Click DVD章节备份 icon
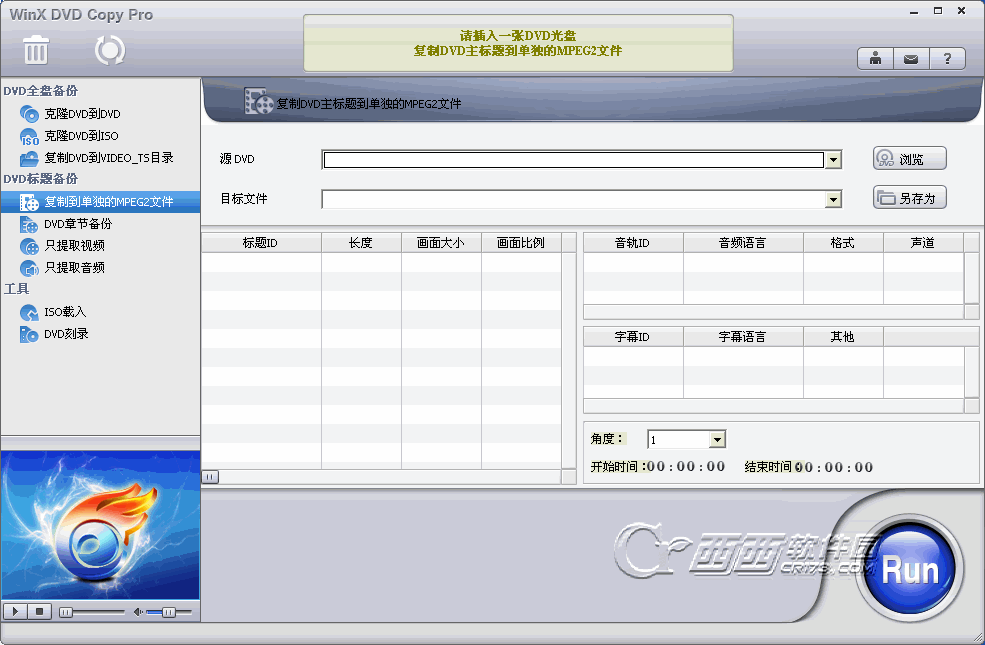The height and width of the screenshot is (645, 985). (29, 224)
